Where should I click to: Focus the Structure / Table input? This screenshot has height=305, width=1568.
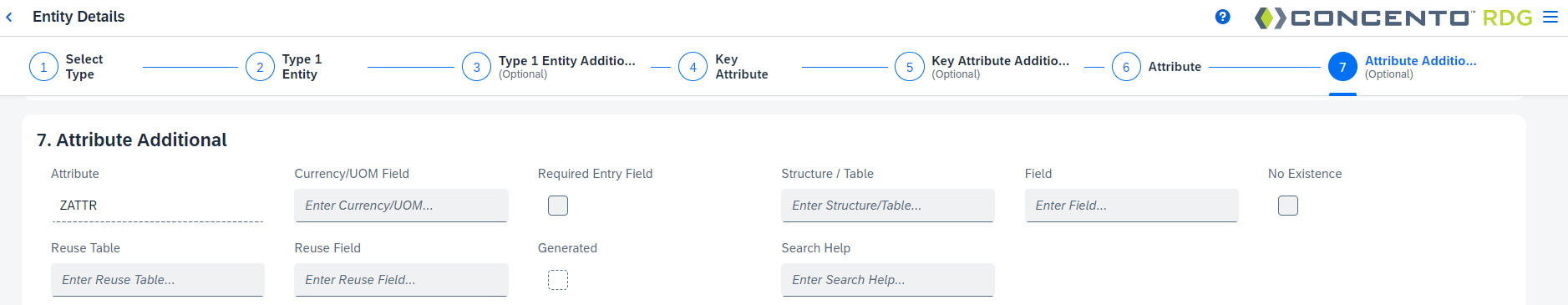click(888, 206)
